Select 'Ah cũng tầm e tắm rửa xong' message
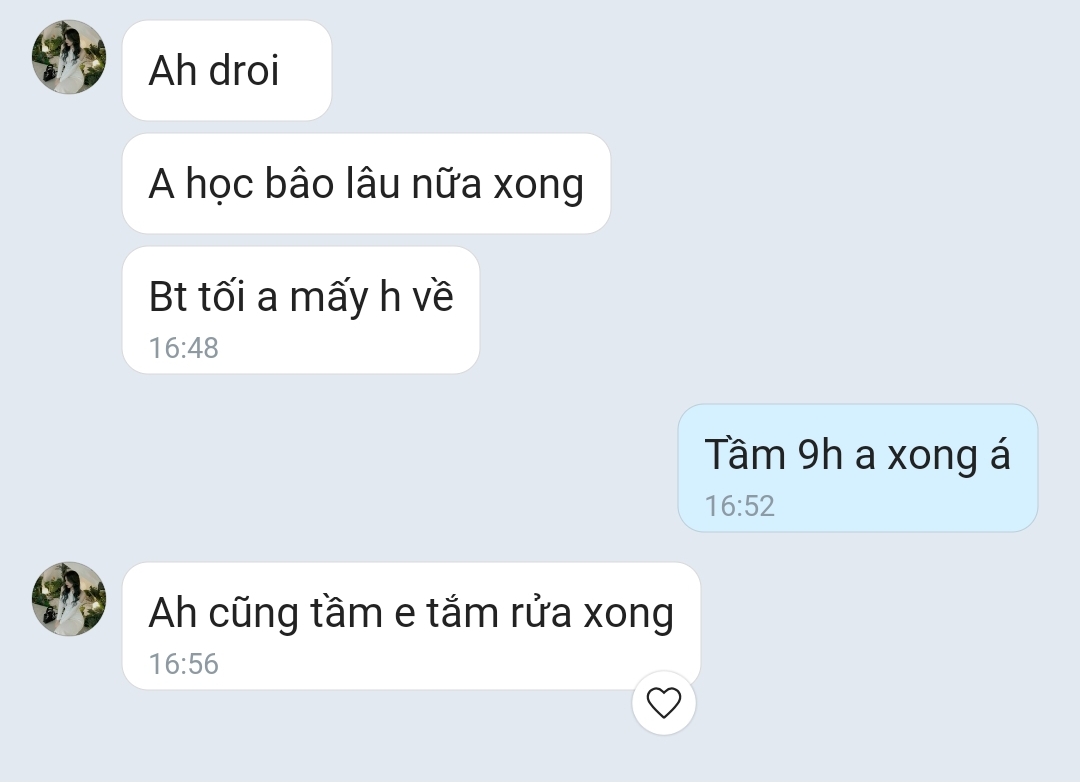 tap(411, 626)
